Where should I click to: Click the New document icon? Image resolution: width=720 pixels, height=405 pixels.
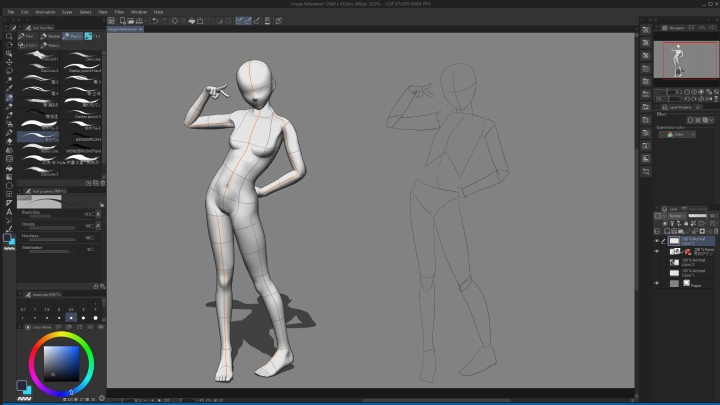click(x=123, y=21)
